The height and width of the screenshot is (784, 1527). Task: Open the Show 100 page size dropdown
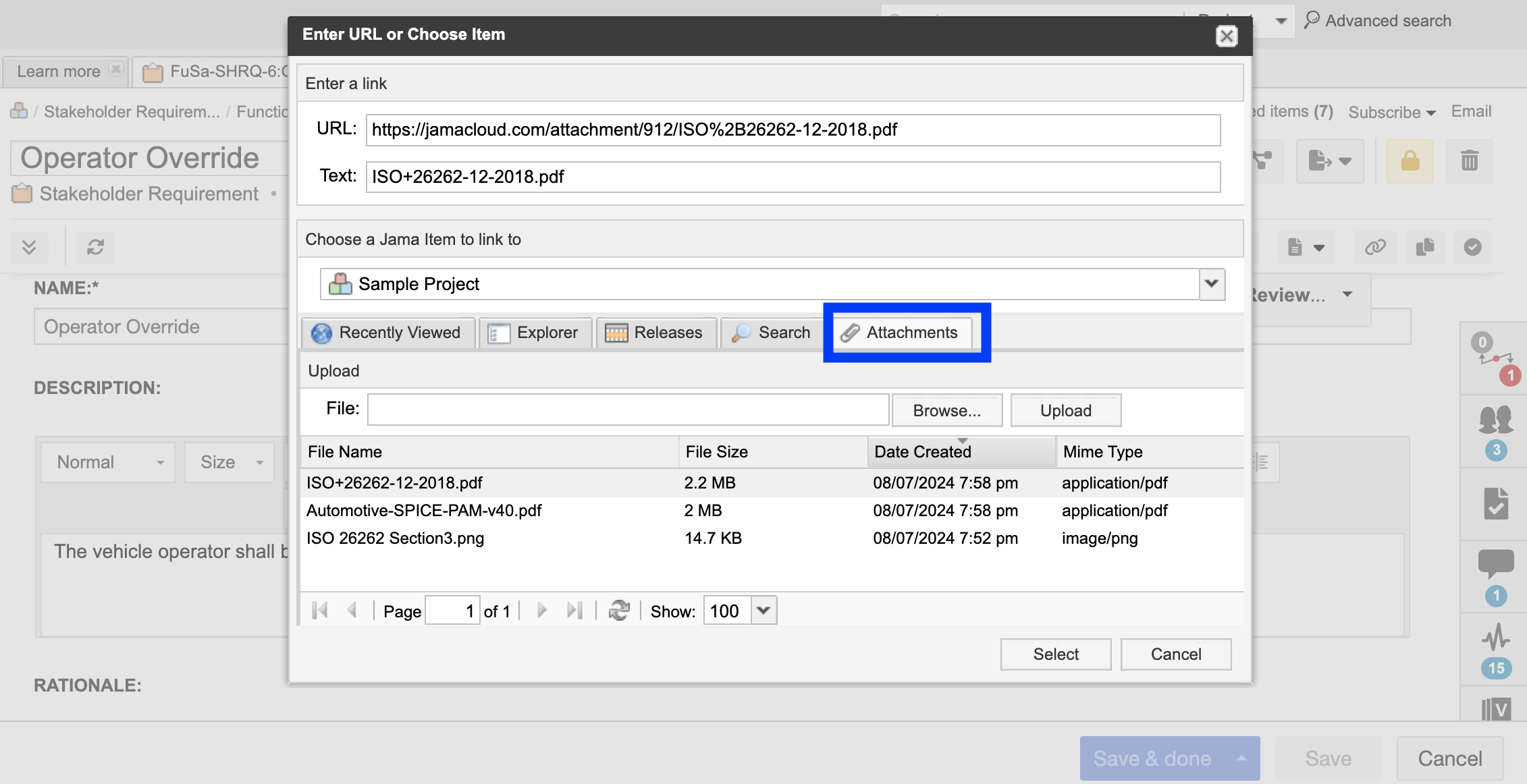click(763, 611)
